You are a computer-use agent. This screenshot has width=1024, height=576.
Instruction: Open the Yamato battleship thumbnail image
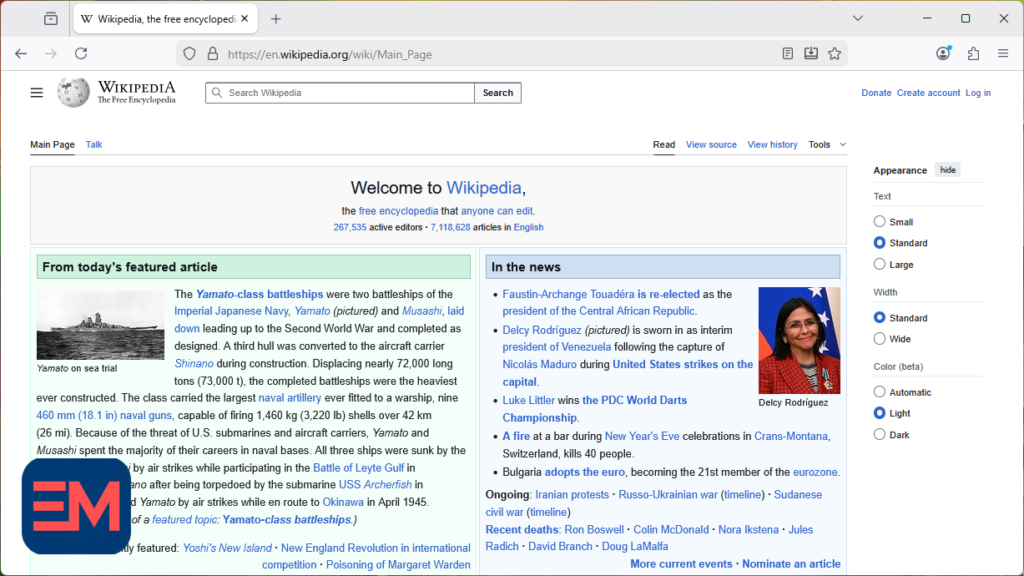click(101, 325)
